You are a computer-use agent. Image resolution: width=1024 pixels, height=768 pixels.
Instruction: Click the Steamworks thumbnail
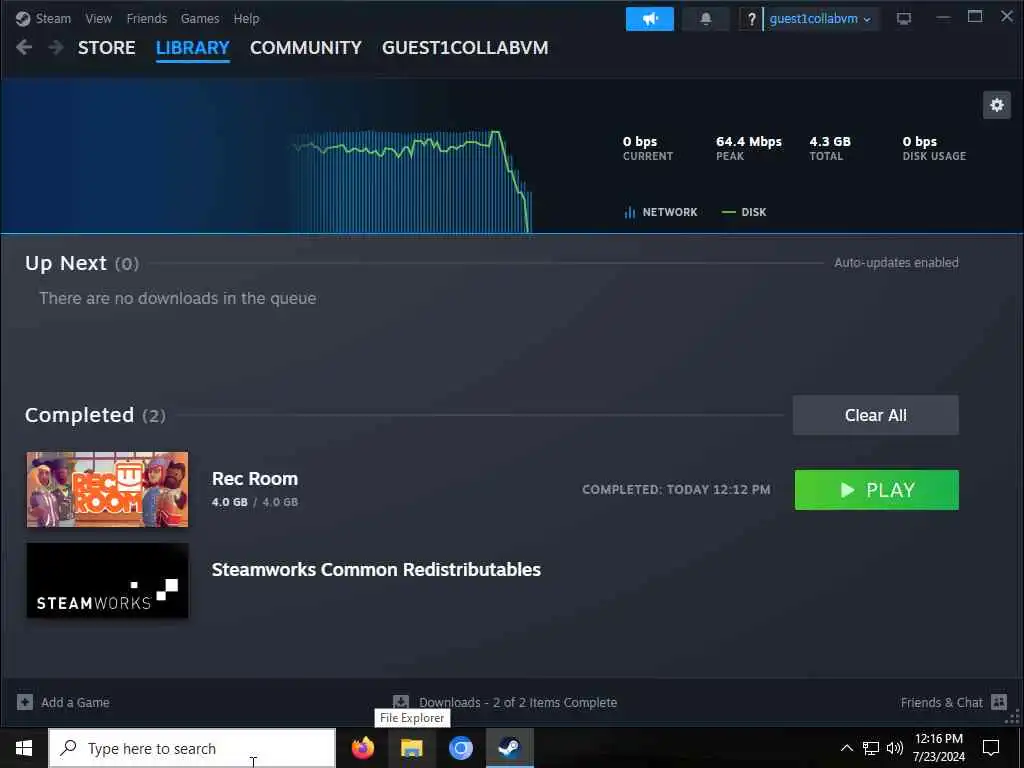click(x=107, y=580)
